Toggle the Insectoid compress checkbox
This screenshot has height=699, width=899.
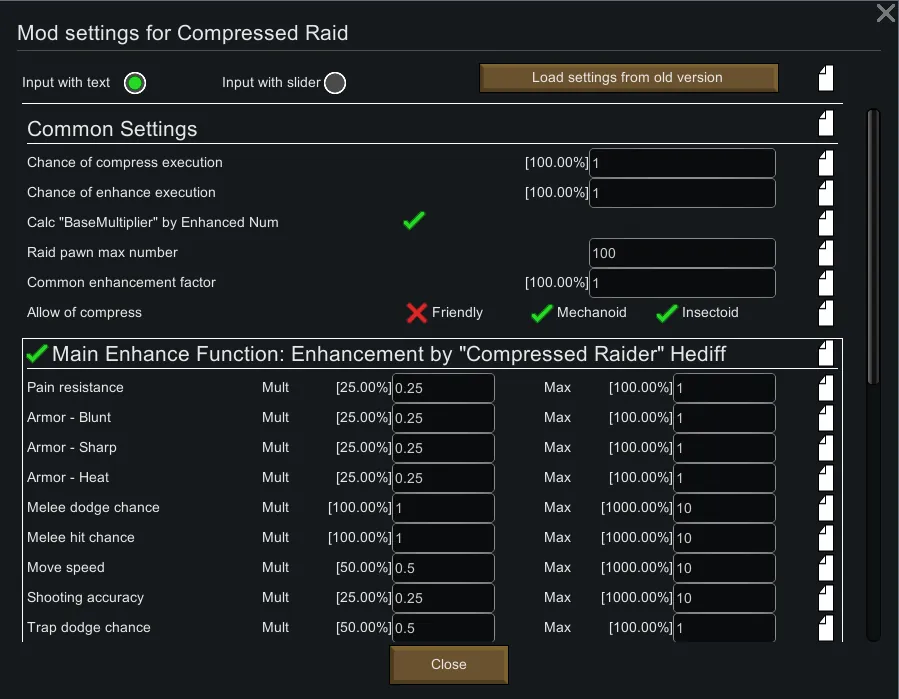coord(666,313)
